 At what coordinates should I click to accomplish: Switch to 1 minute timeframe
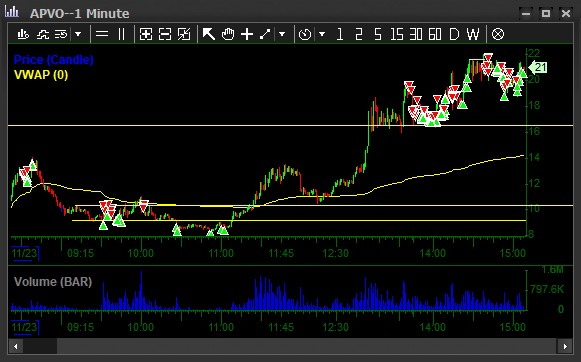click(340, 34)
